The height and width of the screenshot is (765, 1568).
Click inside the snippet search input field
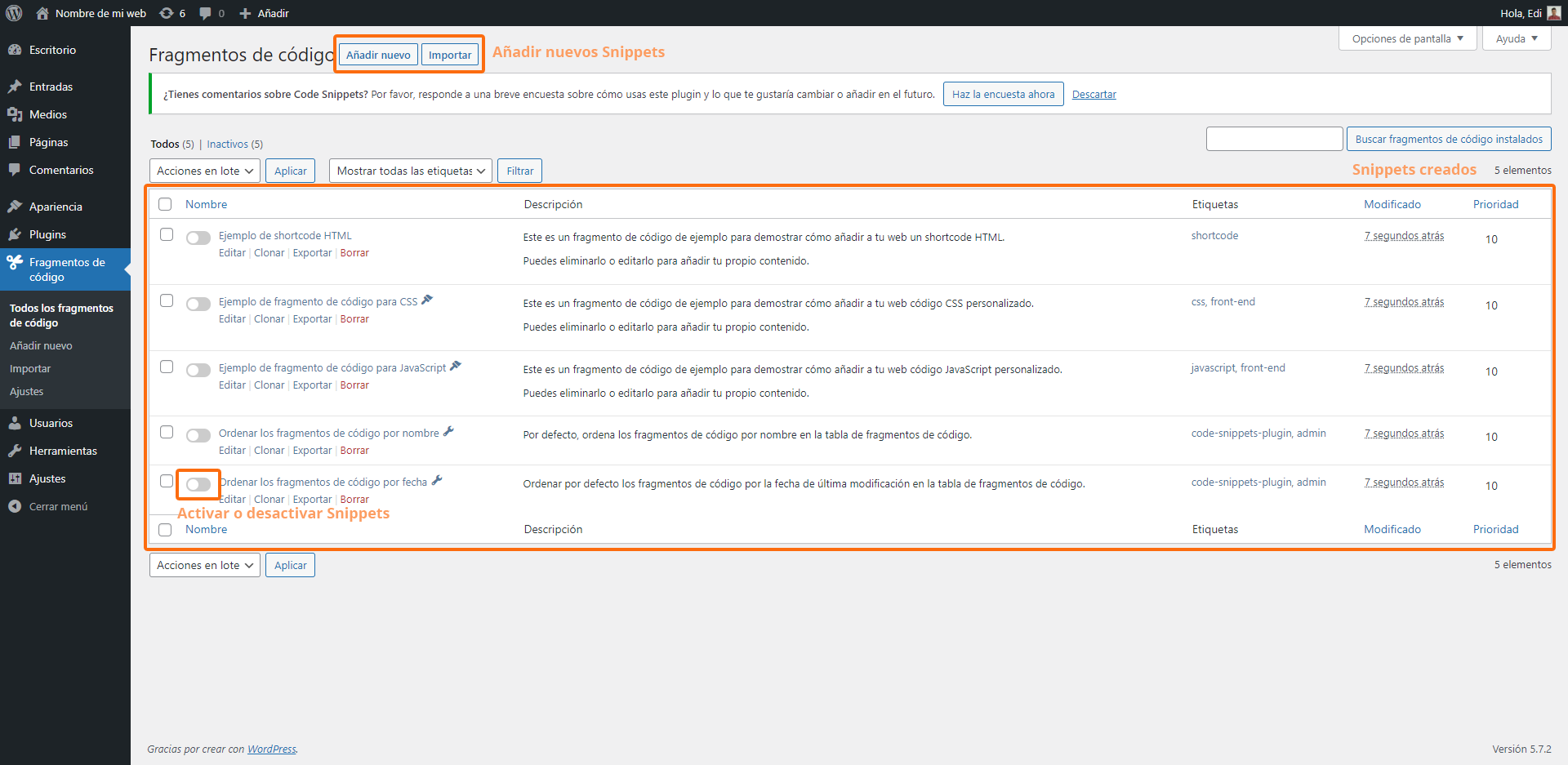tap(1274, 138)
